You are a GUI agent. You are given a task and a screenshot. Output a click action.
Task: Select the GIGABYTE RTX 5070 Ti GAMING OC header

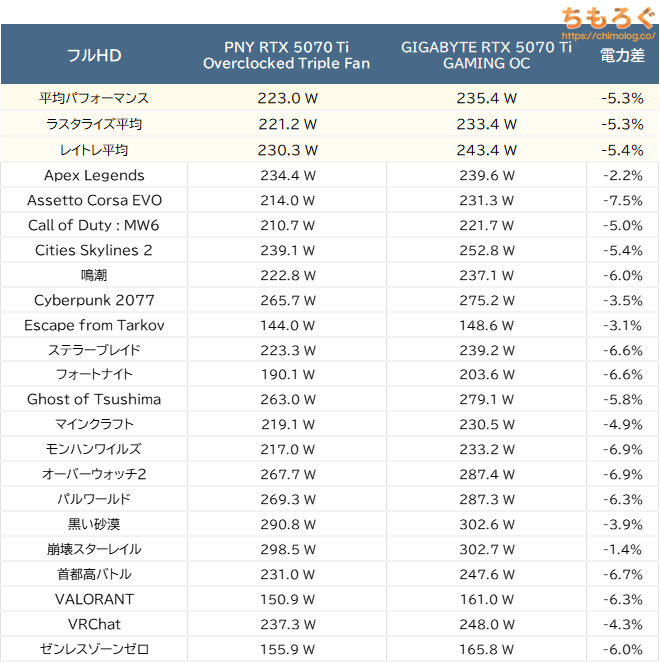coord(486,55)
